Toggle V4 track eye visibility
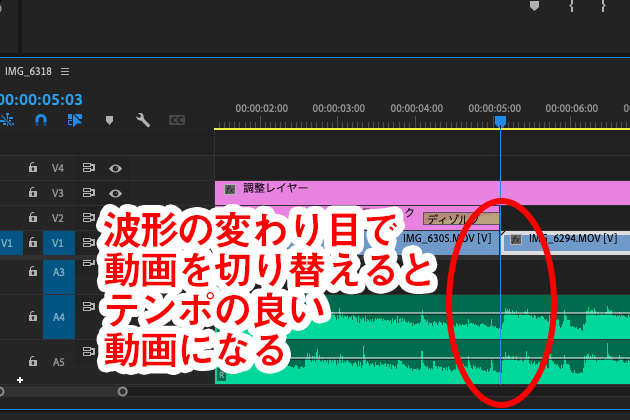This screenshot has width=630, height=420. 115,168
